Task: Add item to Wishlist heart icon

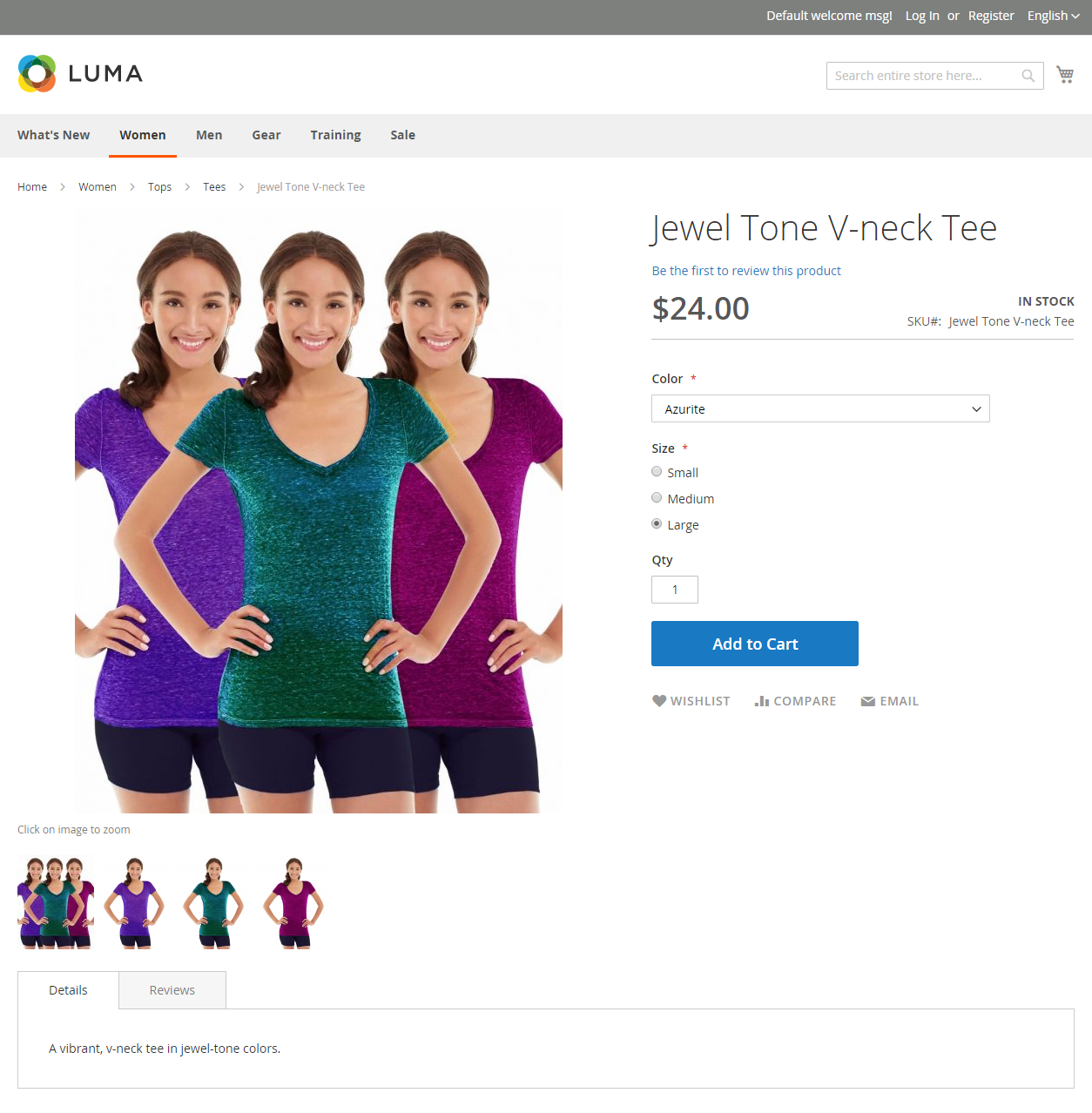Action: [659, 701]
